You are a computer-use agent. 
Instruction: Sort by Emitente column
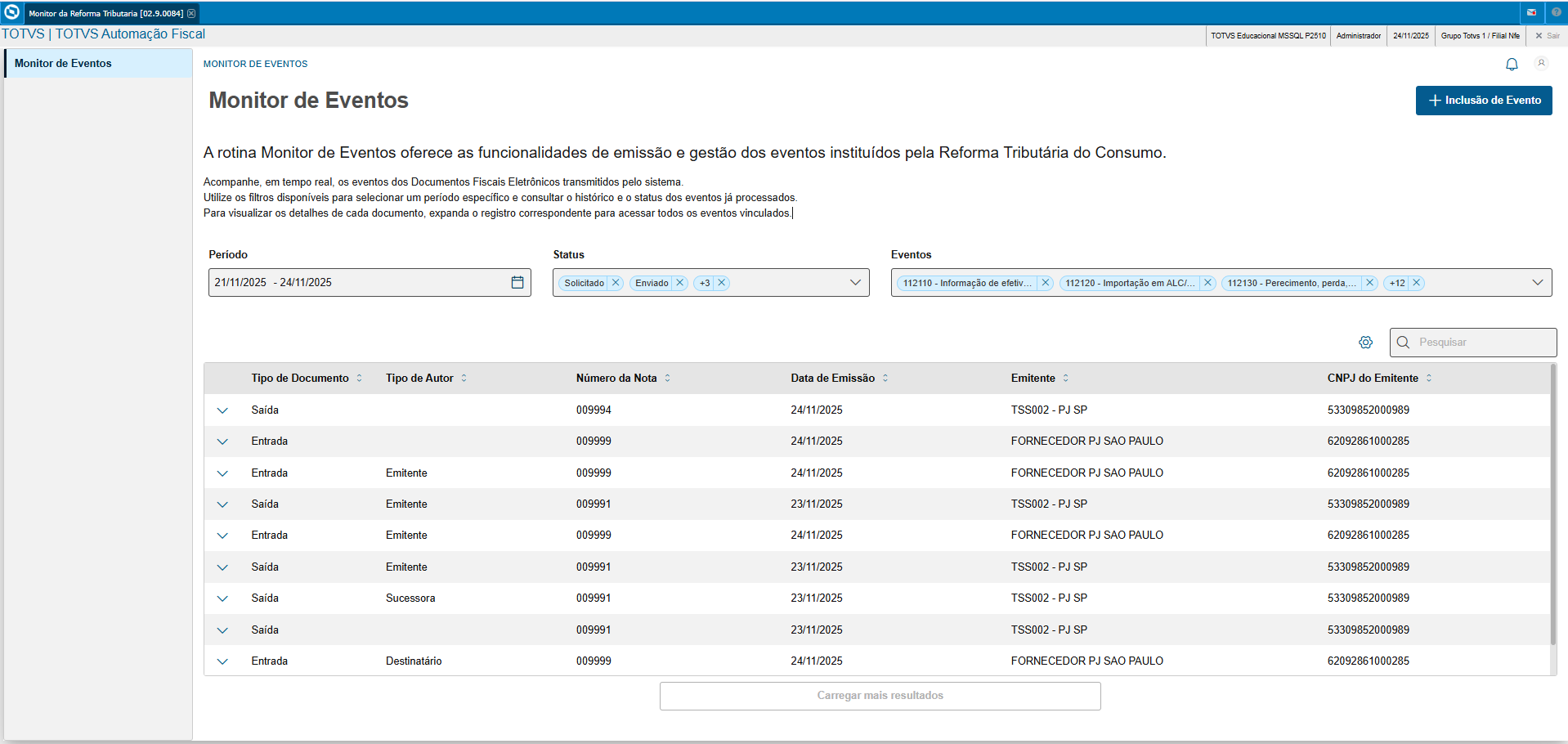point(1065,379)
